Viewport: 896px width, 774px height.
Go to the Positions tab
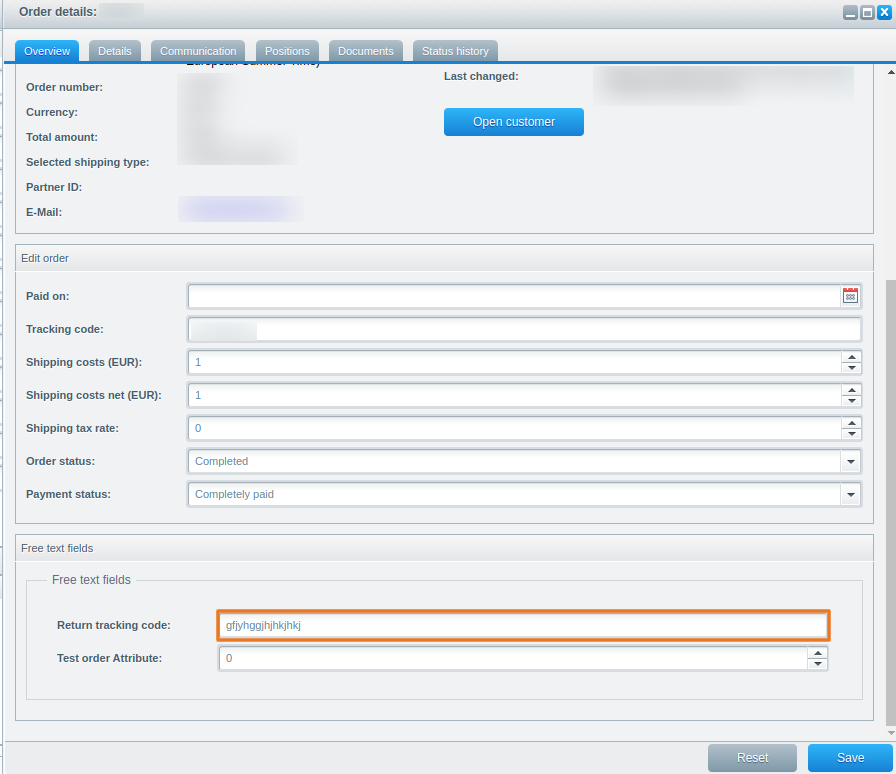287,51
